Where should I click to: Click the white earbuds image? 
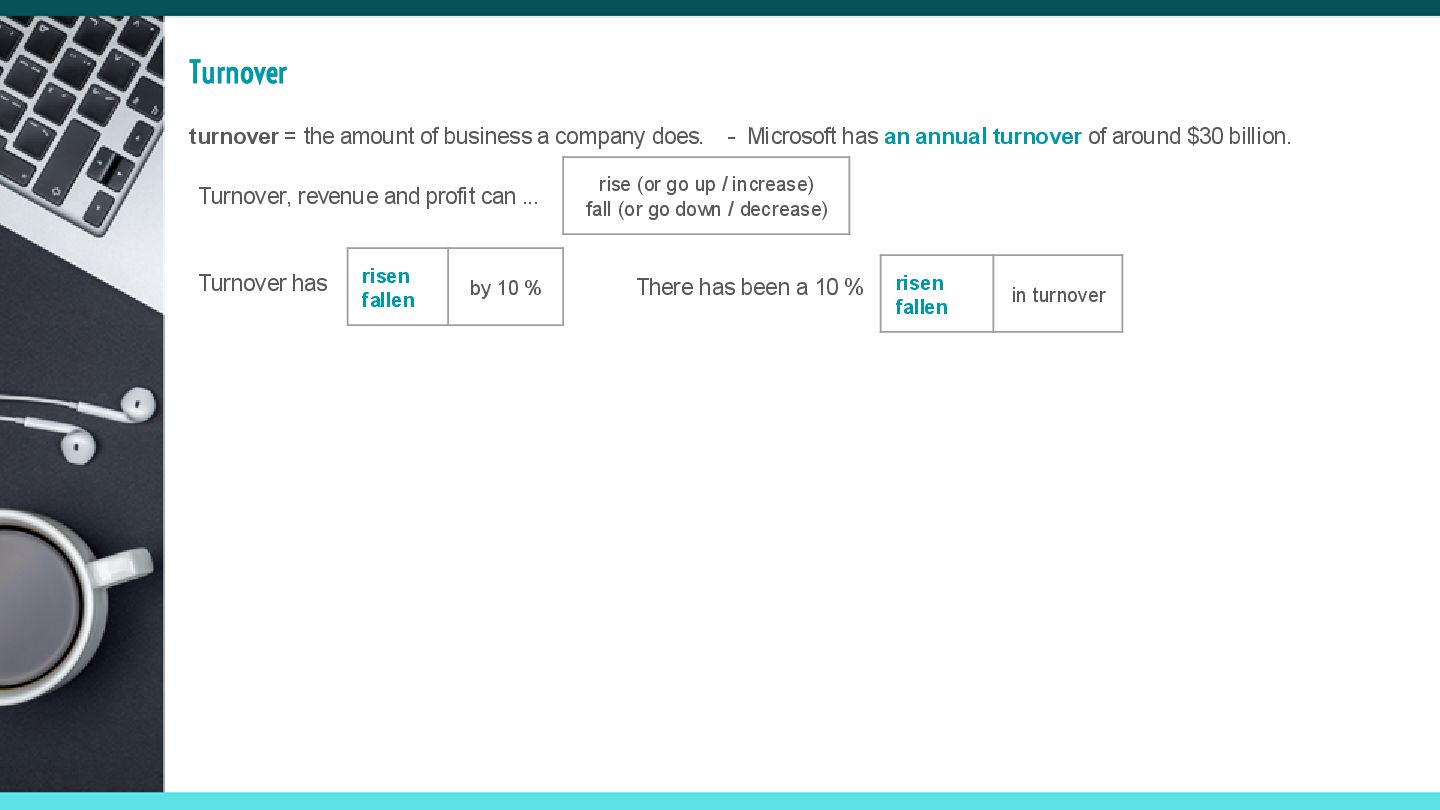80,422
